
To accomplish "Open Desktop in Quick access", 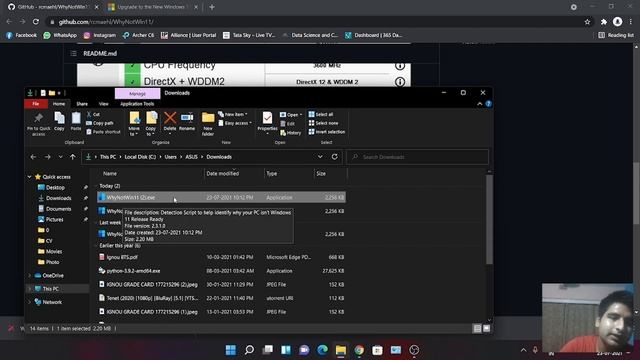I will [x=55, y=187].
